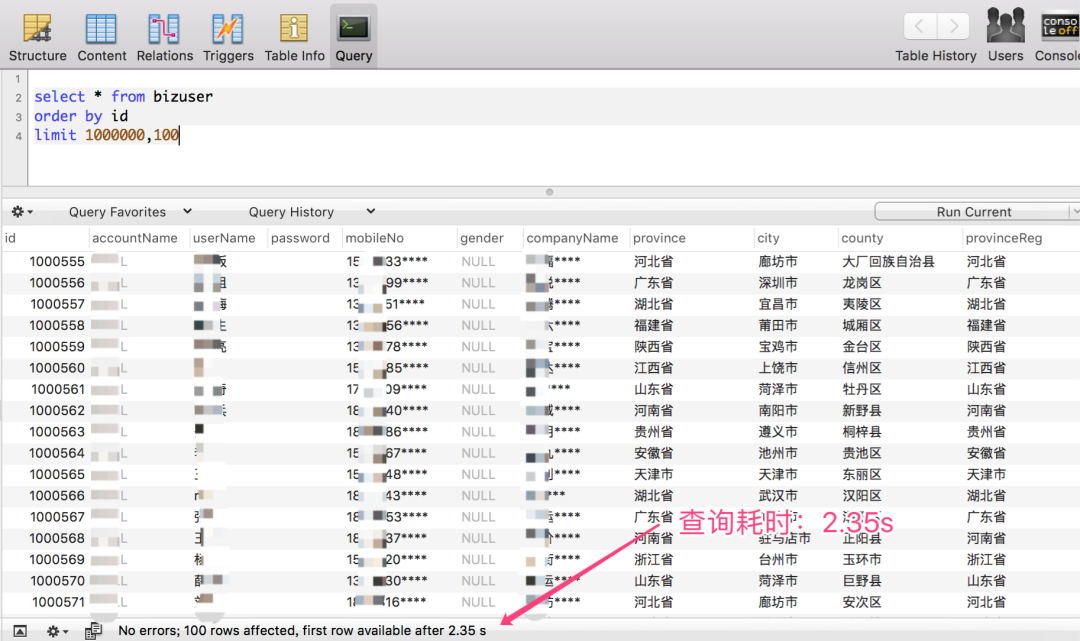1080x641 pixels.
Task: Select the Query view icon
Action: tap(354, 36)
